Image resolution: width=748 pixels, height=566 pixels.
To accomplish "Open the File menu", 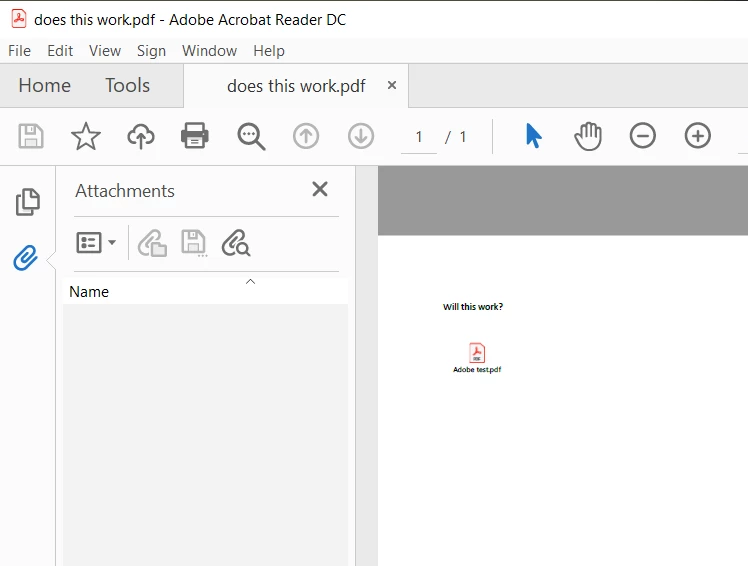I will tap(20, 51).
